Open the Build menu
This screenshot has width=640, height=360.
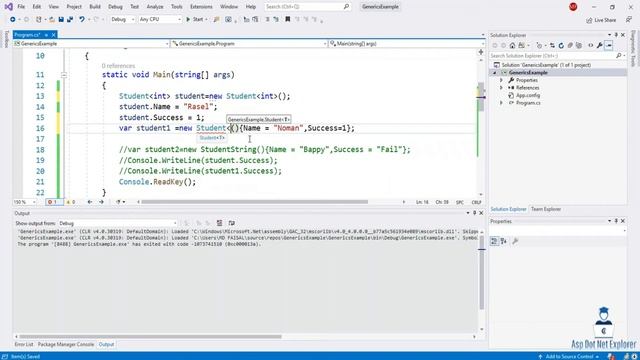coord(95,7)
